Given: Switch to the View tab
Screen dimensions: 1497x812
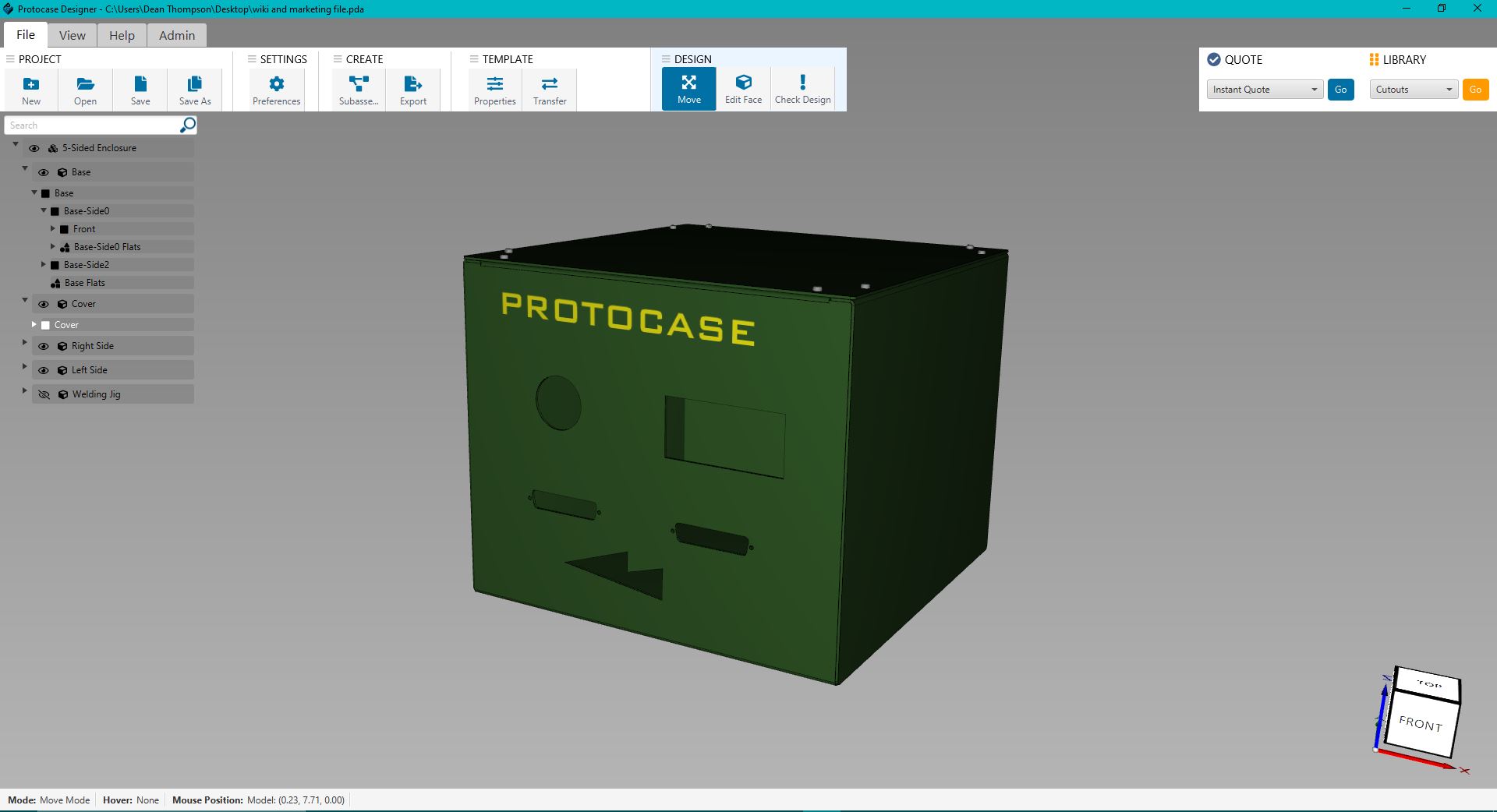Looking at the screenshot, I should pyautogui.click(x=73, y=35).
